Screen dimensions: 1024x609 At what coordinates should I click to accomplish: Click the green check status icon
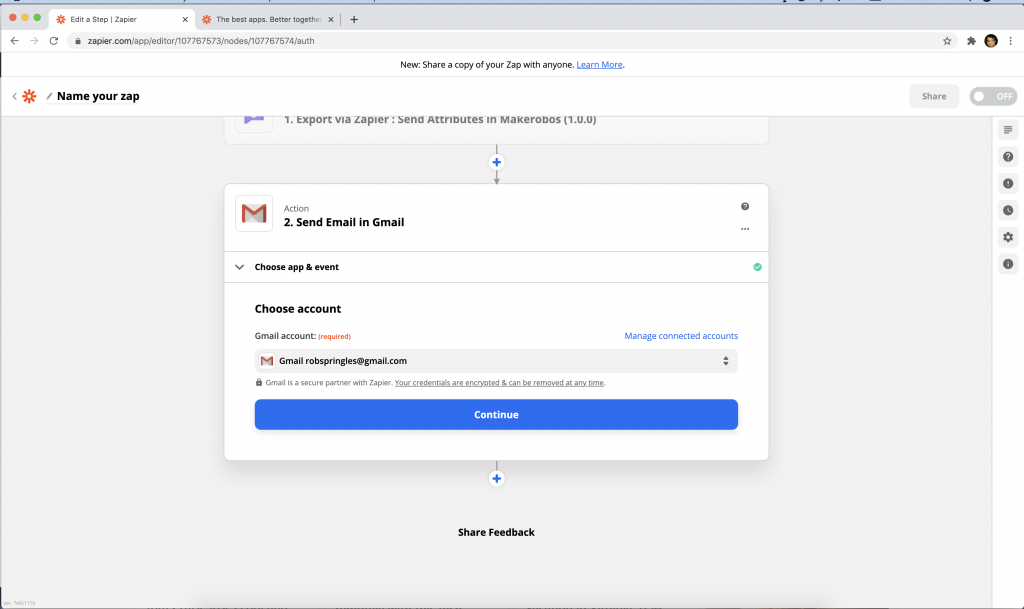click(x=758, y=267)
